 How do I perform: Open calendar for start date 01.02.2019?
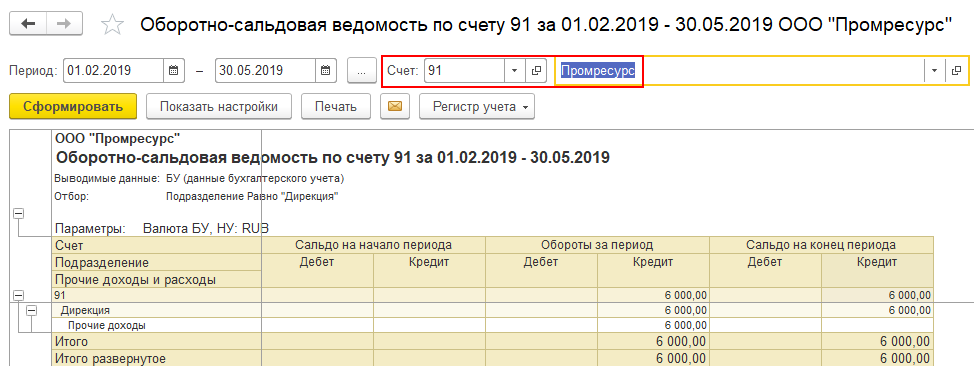click(174, 70)
